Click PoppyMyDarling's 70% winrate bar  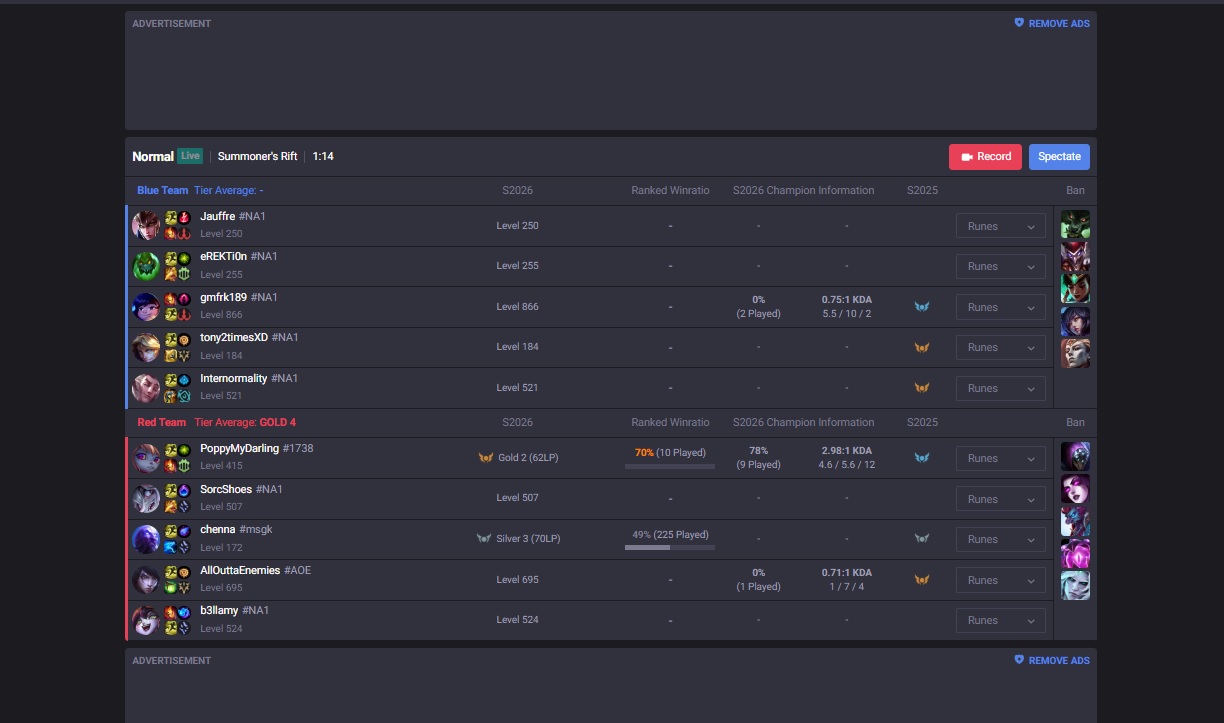(x=670, y=466)
